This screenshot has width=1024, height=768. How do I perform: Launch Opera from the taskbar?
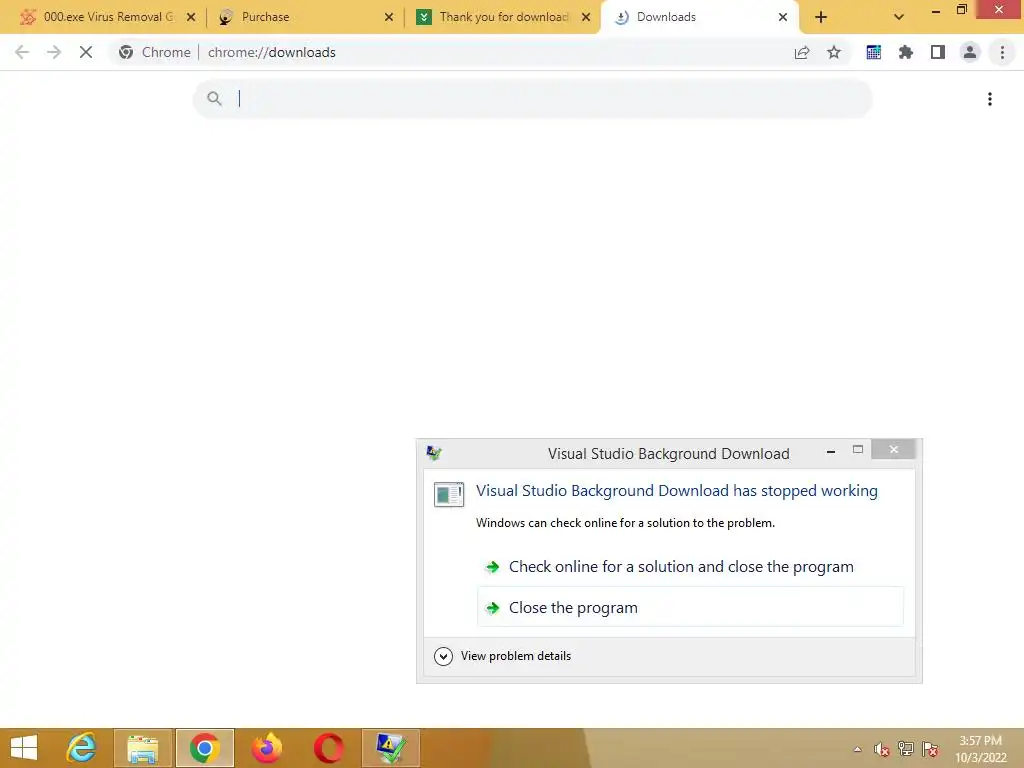point(328,748)
